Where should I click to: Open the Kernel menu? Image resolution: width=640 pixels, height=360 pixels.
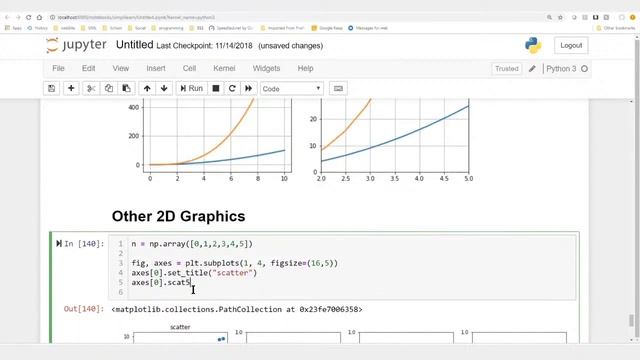(x=224, y=69)
